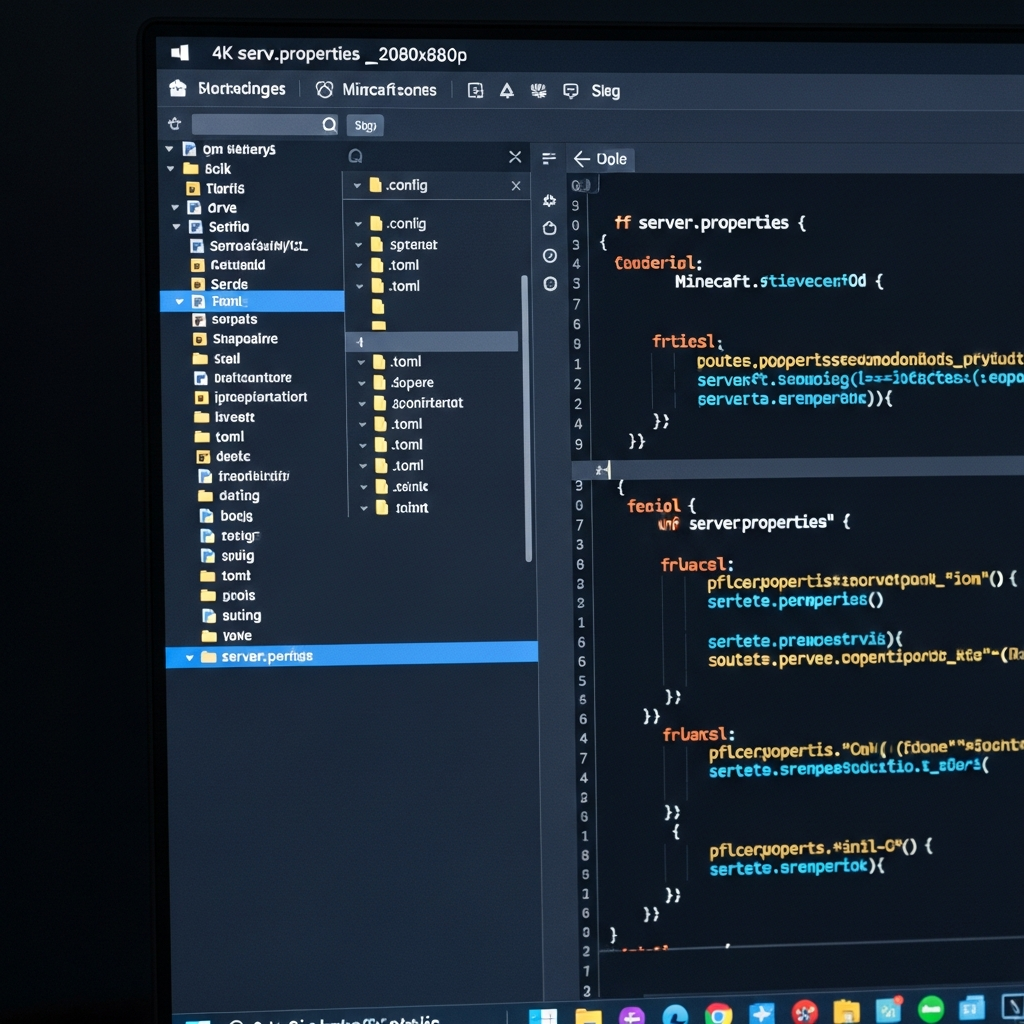Collapse the sptenet folder arrow
Viewport: 1024px width, 1024px height.
[x=359, y=245]
